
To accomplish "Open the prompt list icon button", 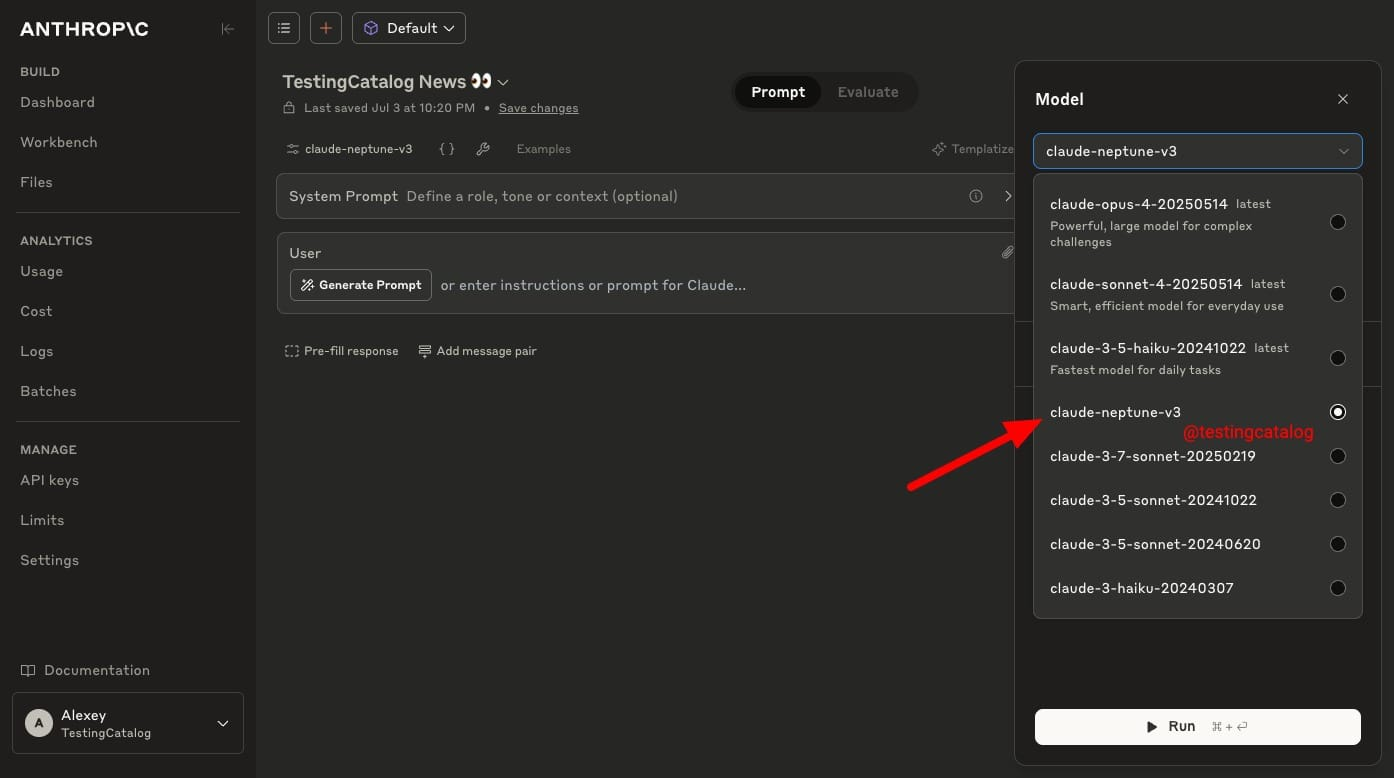I will pyautogui.click(x=284, y=28).
